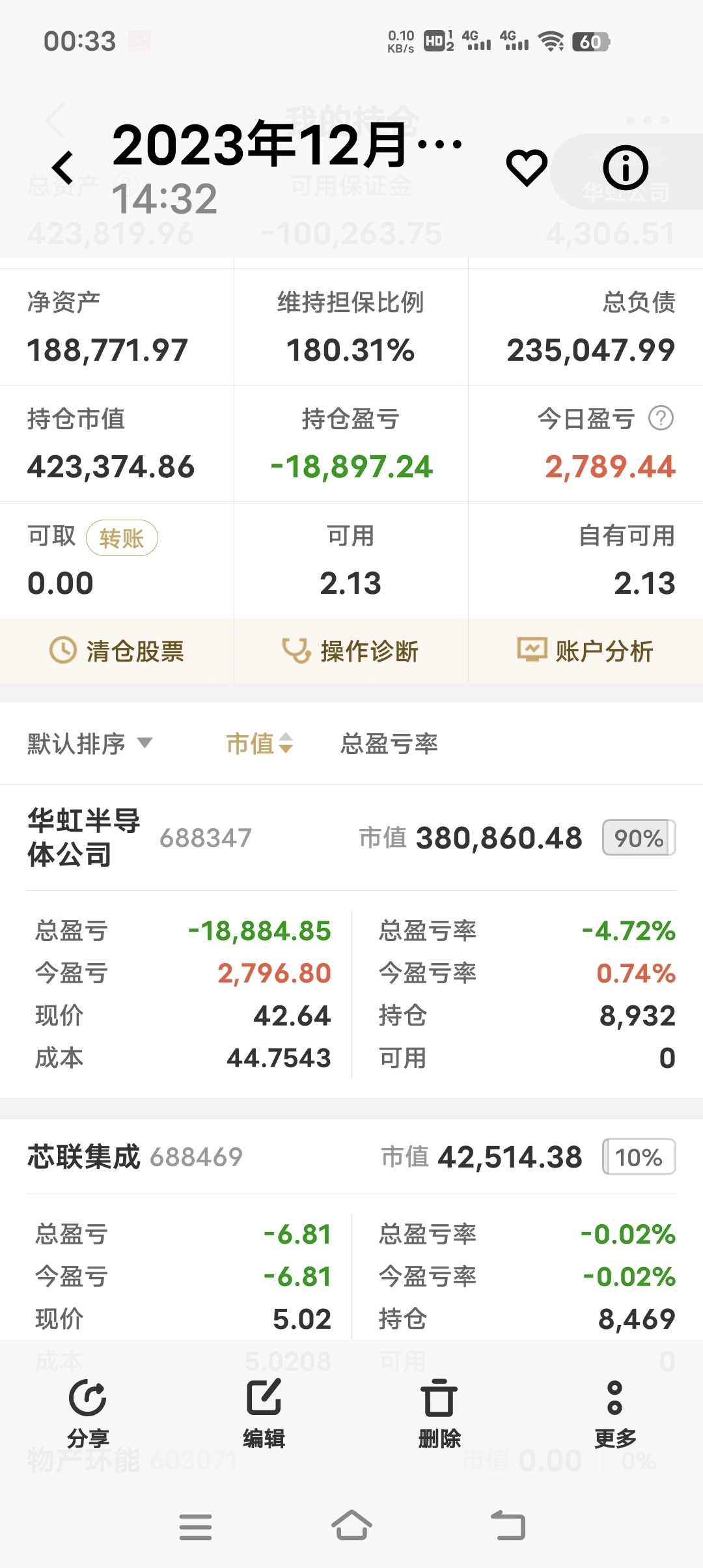Screen dimensions: 703x1568
Task: Tap the WiFi status icon
Action: pyautogui.click(x=552, y=42)
